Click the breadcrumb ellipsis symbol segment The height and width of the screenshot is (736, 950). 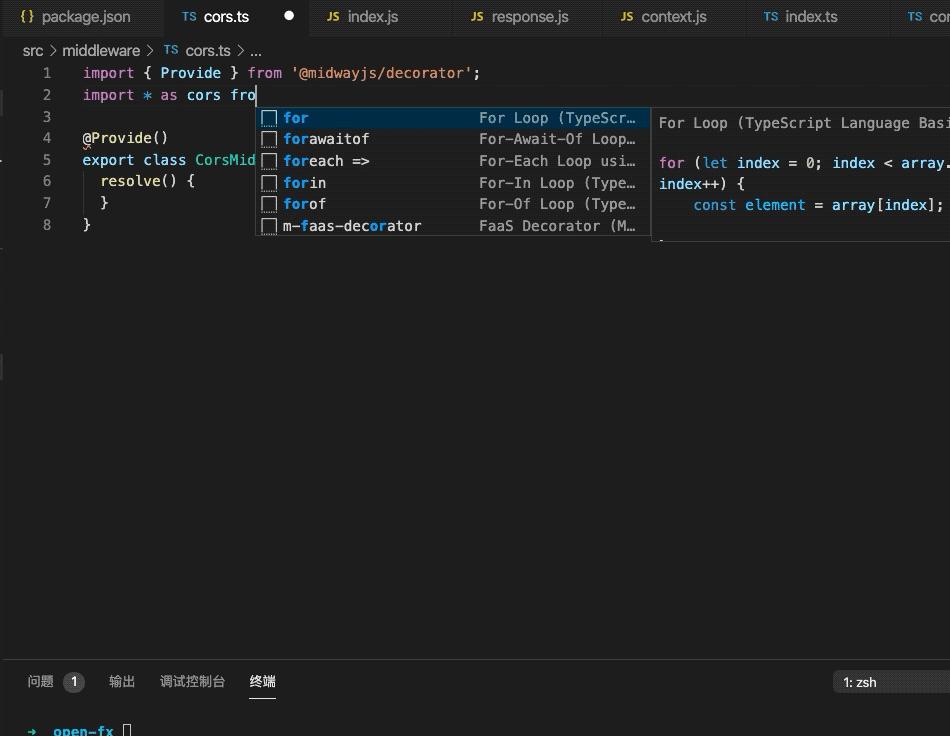[x=256, y=51]
